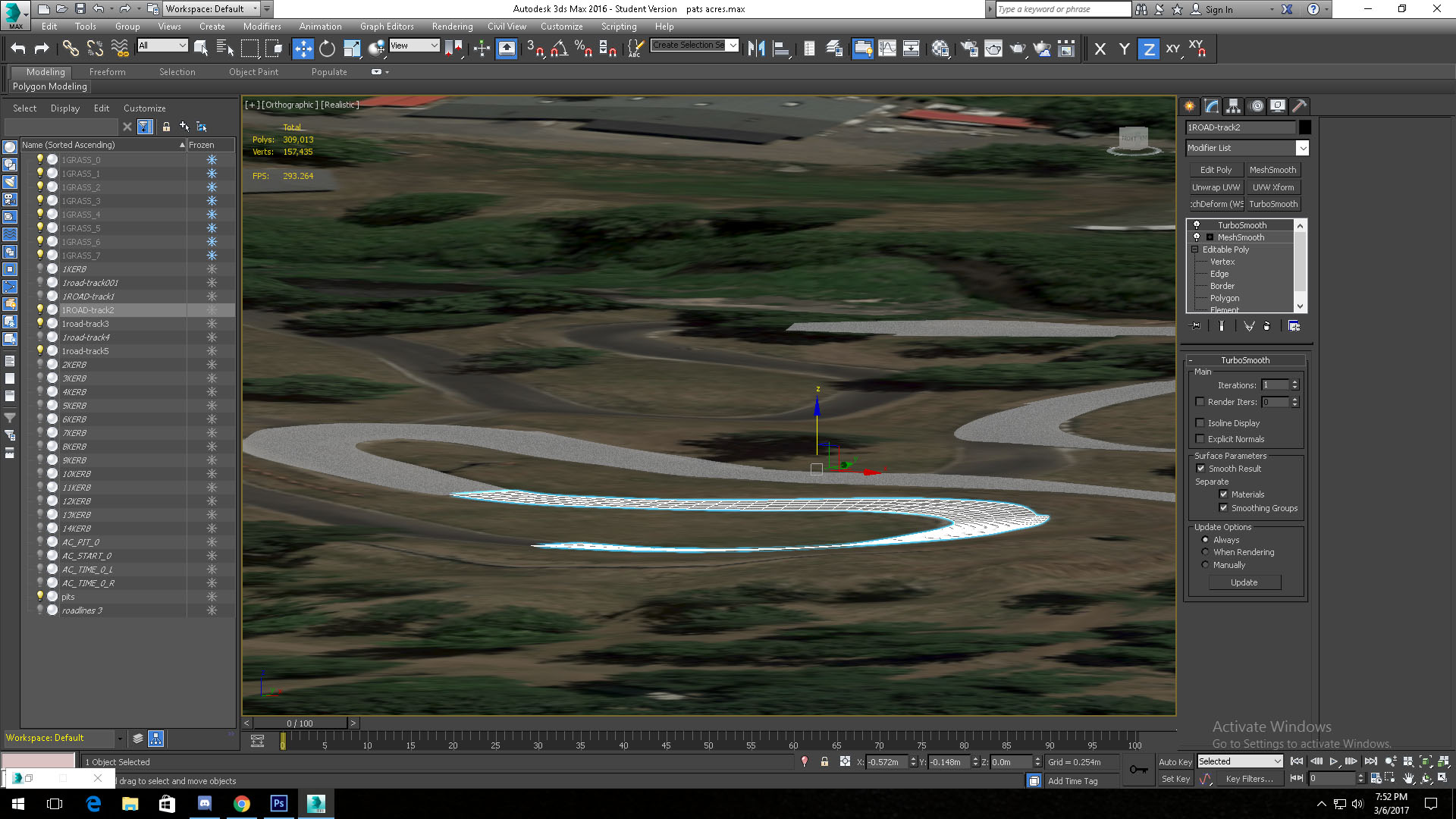Open the Utilities hammer panel tab
Viewport: 1456px width, 819px height.
point(1300,106)
